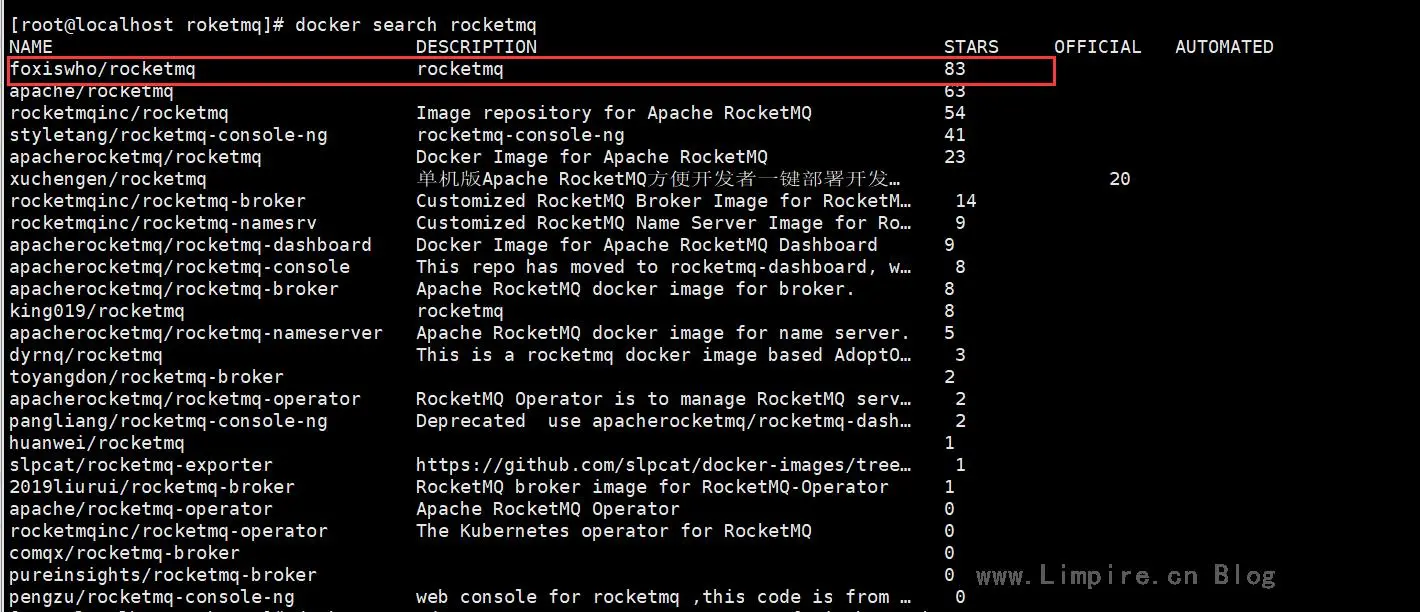Screen dimensions: 1420x612
Task: Click 'Customized RocketMQ Broker Image' description
Action: click(664, 201)
